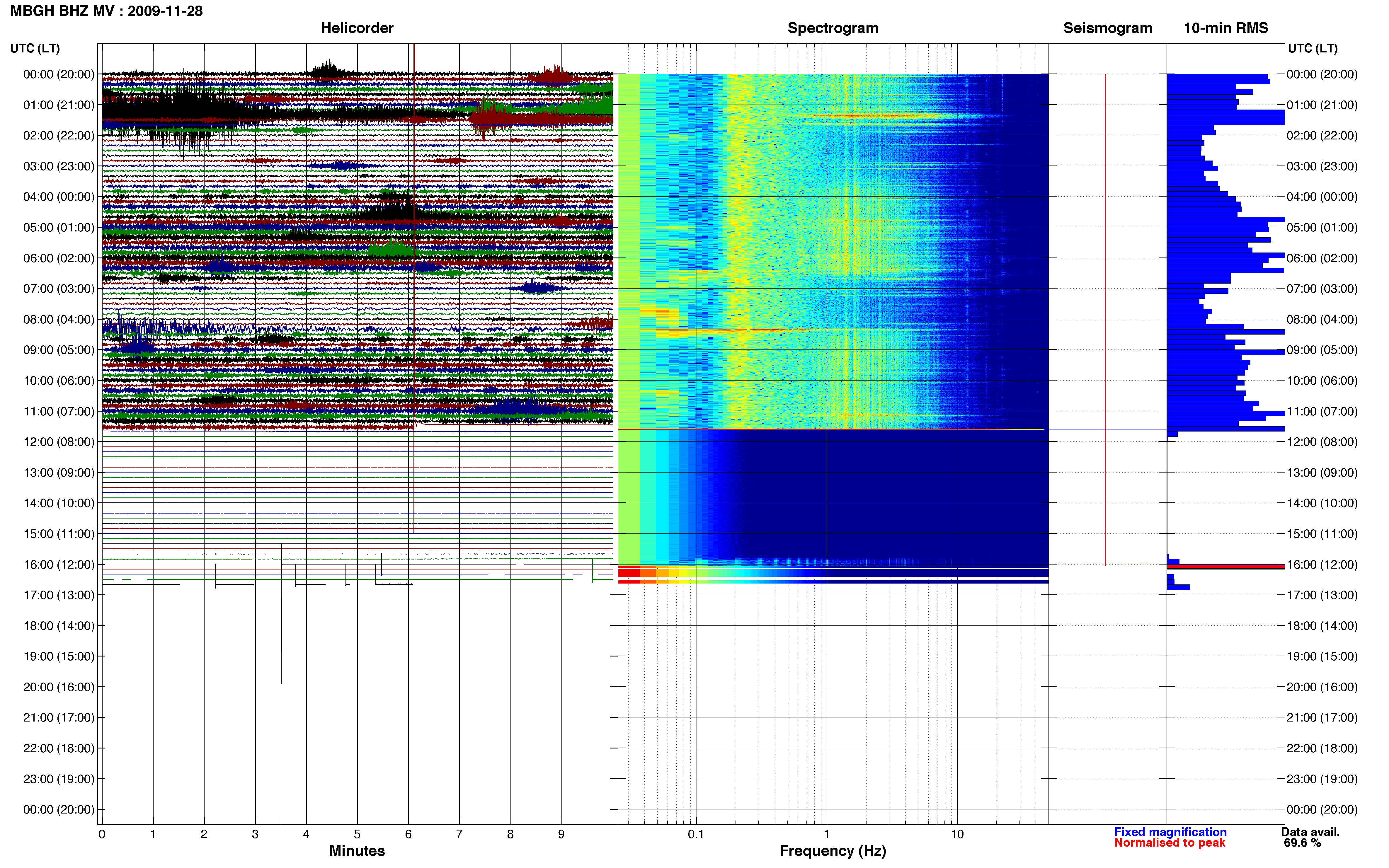
Task: Click minute tick "3" on Helicorder axis
Action: pos(255,834)
